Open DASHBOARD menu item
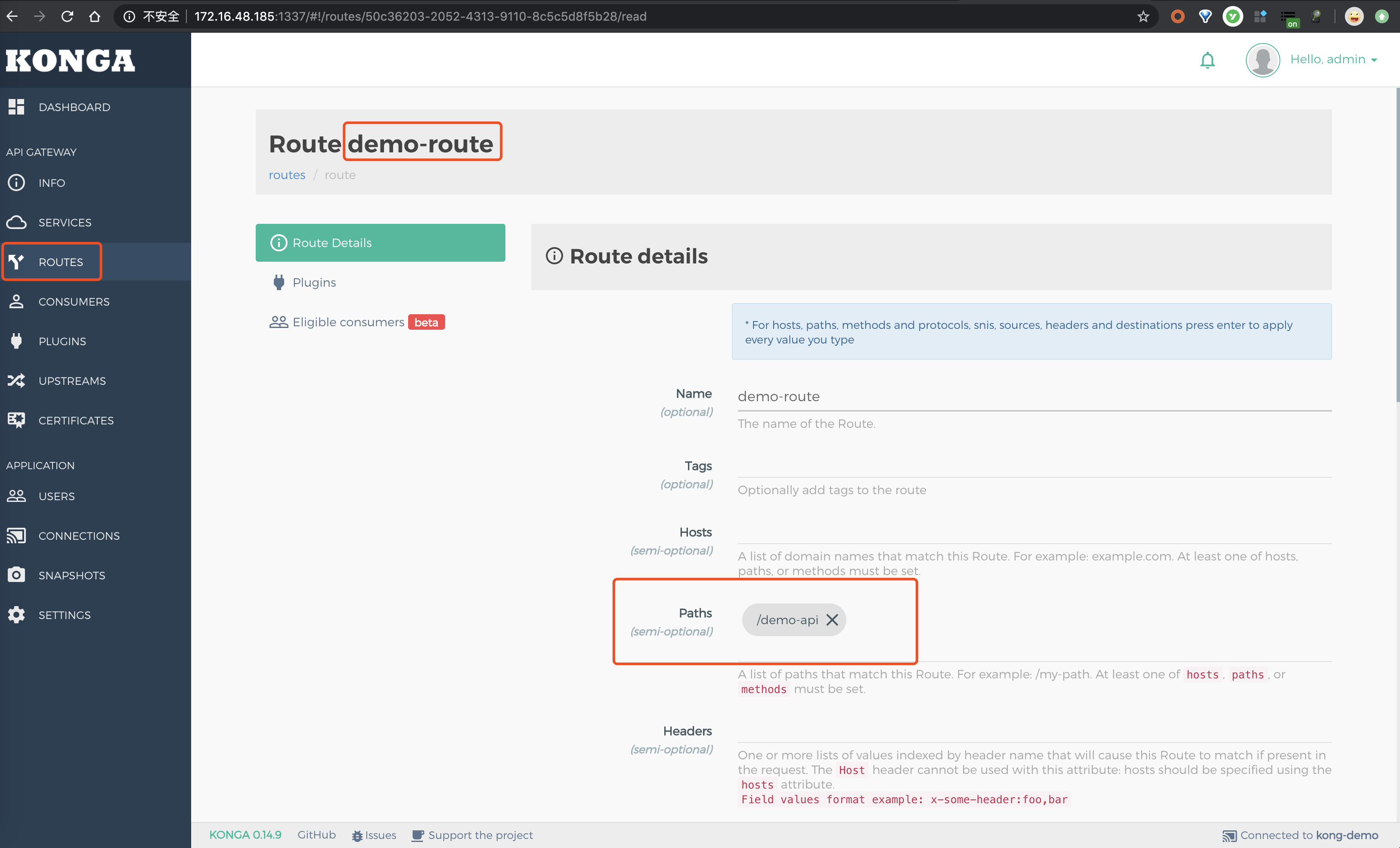This screenshot has height=848, width=1400. (x=96, y=107)
